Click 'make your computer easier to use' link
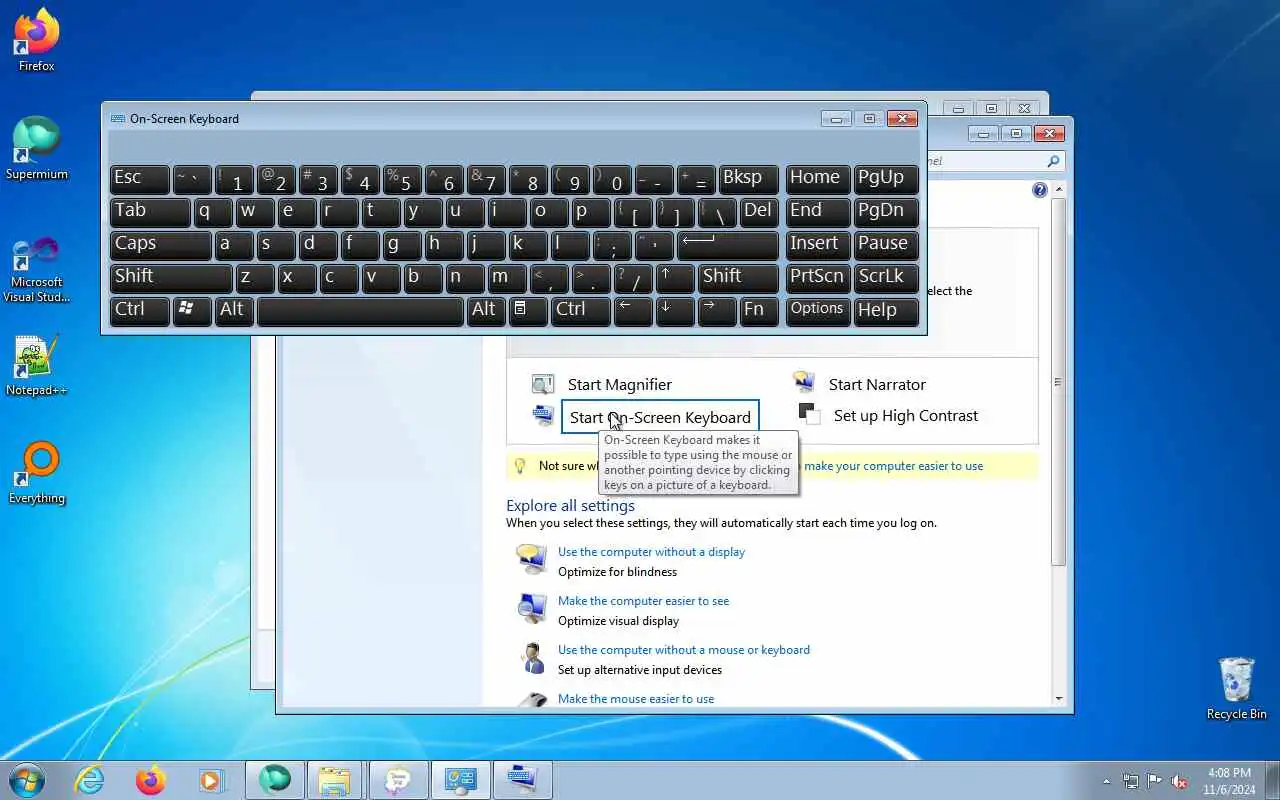Viewport: 1280px width, 800px height. tap(894, 466)
